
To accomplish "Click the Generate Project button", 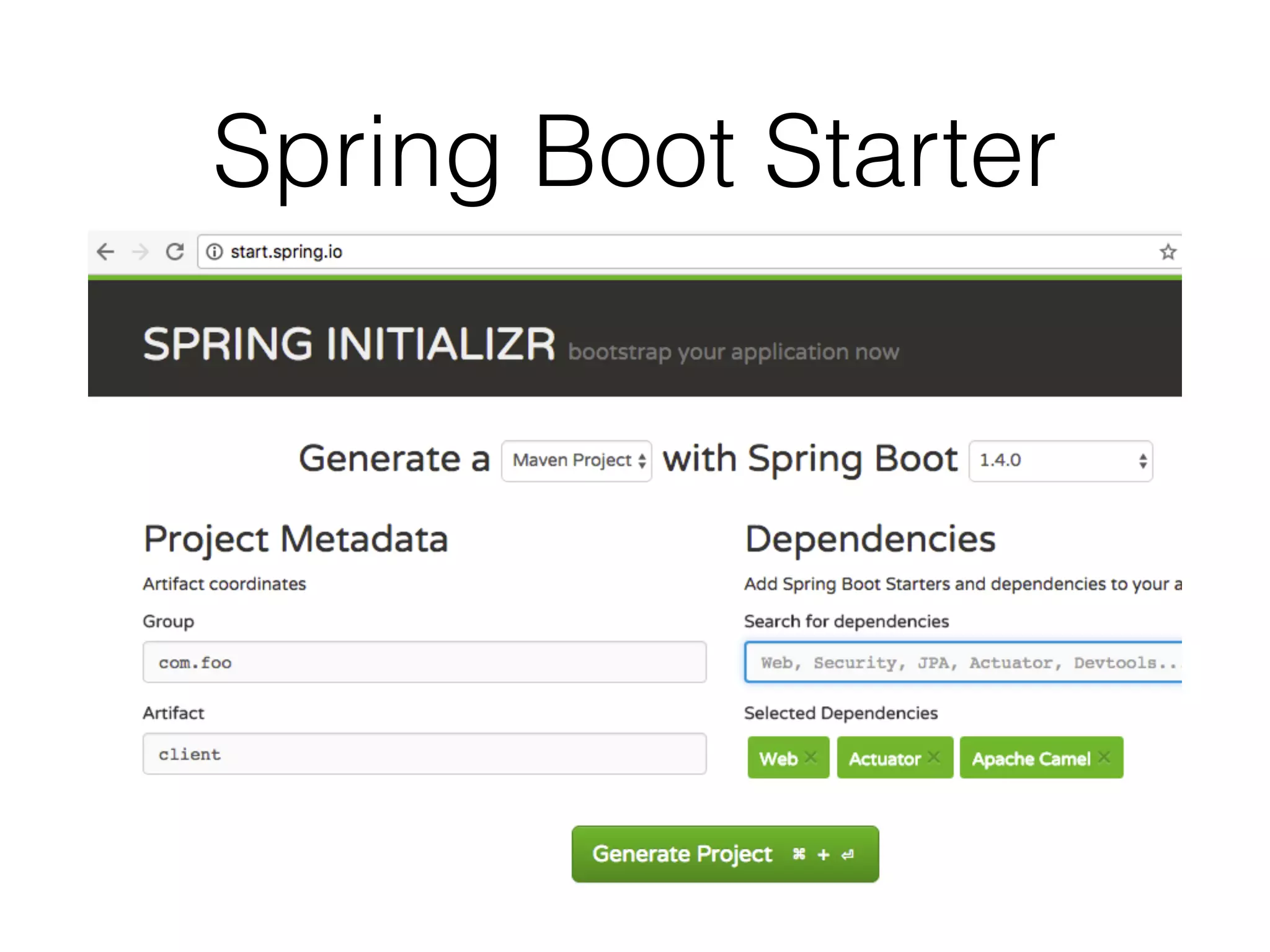I will tap(725, 854).
